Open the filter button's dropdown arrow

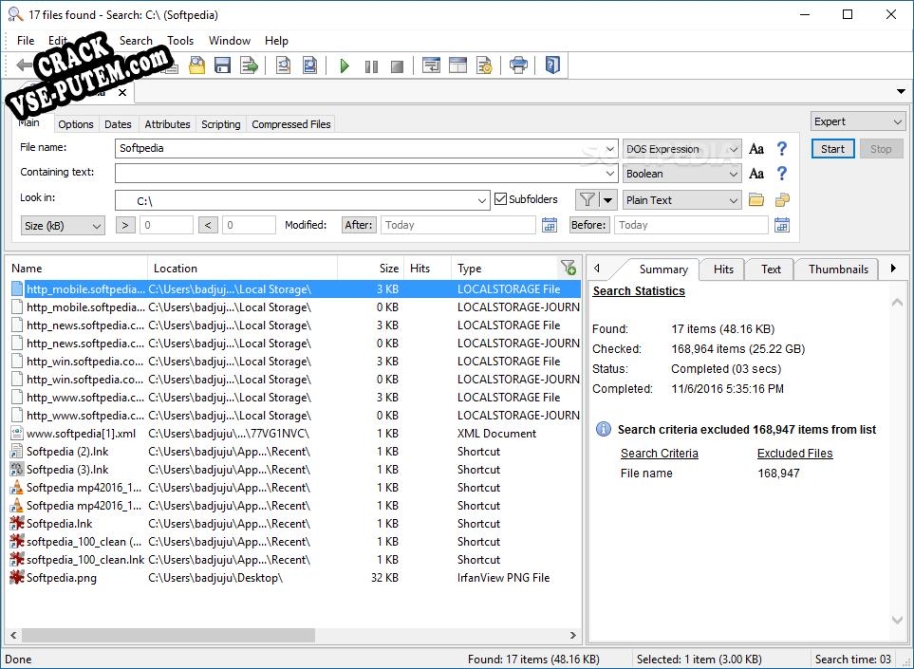point(608,200)
